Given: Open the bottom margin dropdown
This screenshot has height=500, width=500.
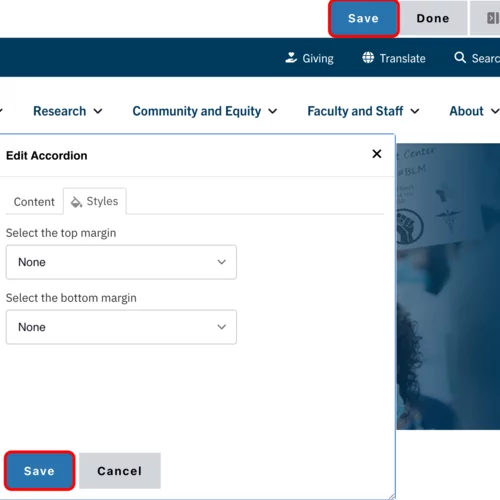Looking at the screenshot, I should (x=121, y=327).
